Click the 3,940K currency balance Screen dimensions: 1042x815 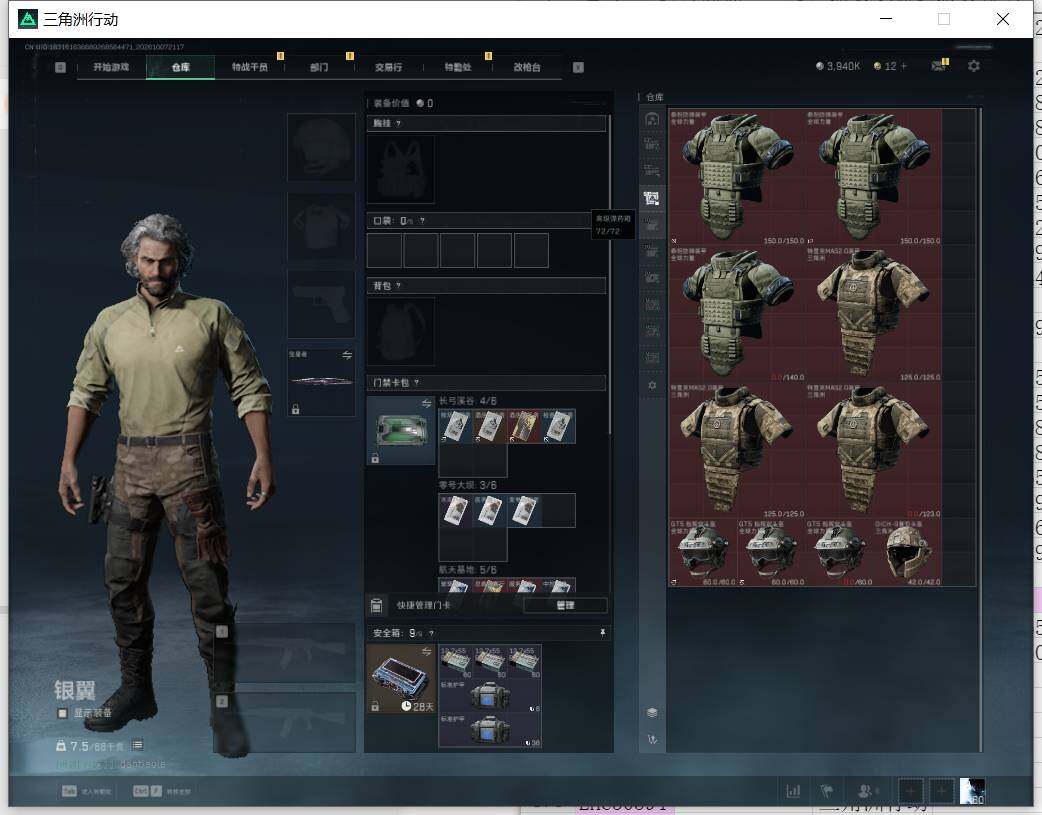(837, 66)
